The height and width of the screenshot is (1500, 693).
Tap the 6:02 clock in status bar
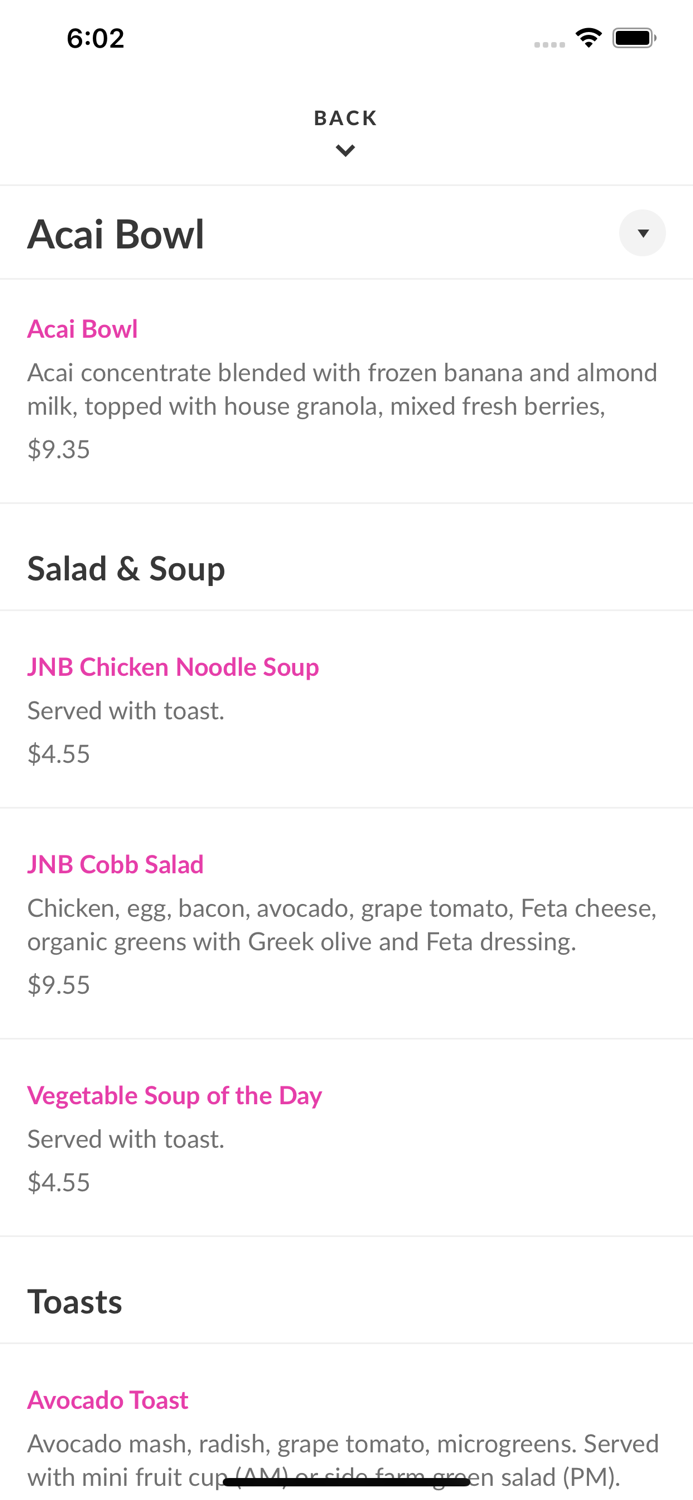[95, 38]
